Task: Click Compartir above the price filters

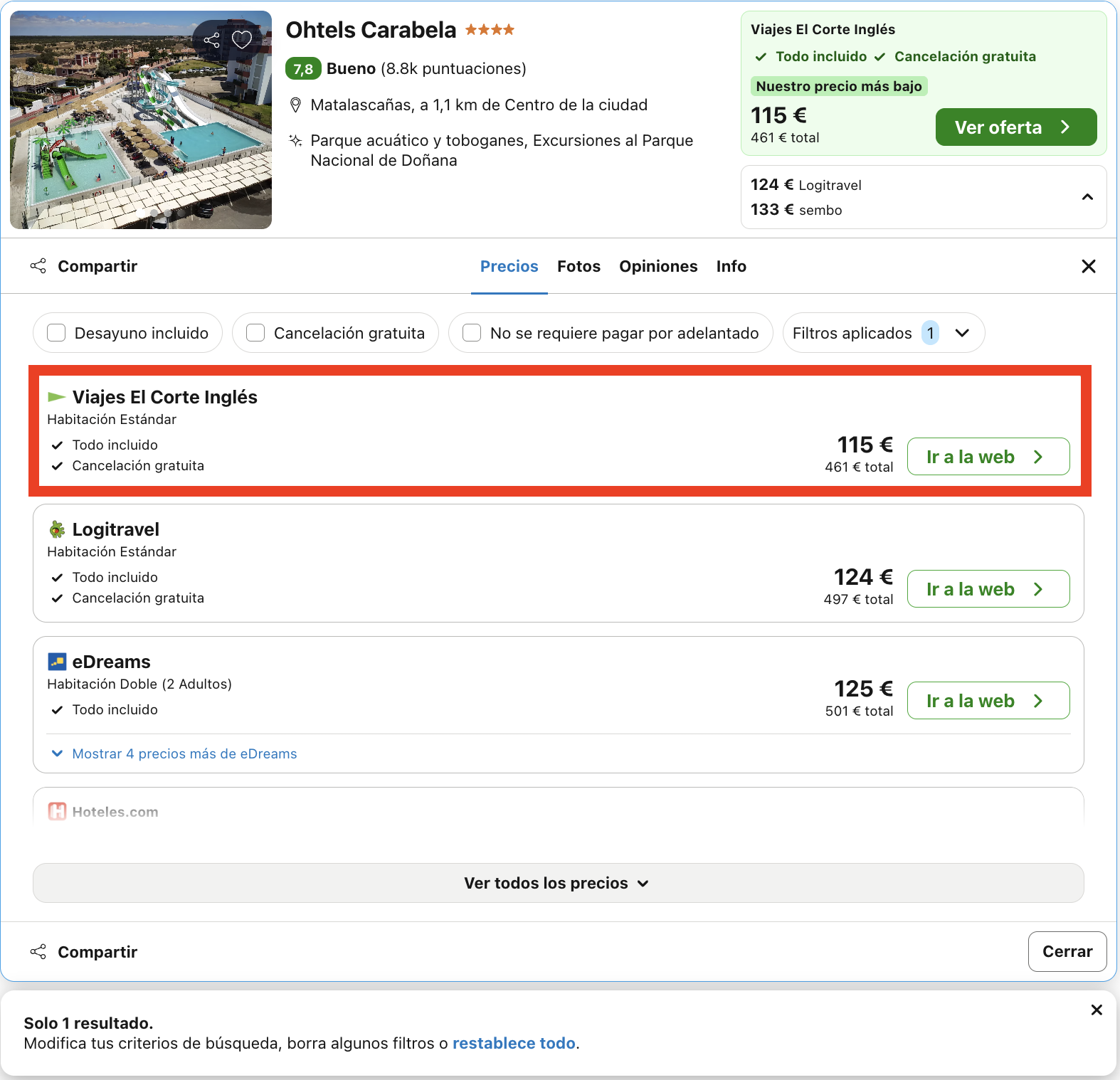Action: tap(84, 266)
